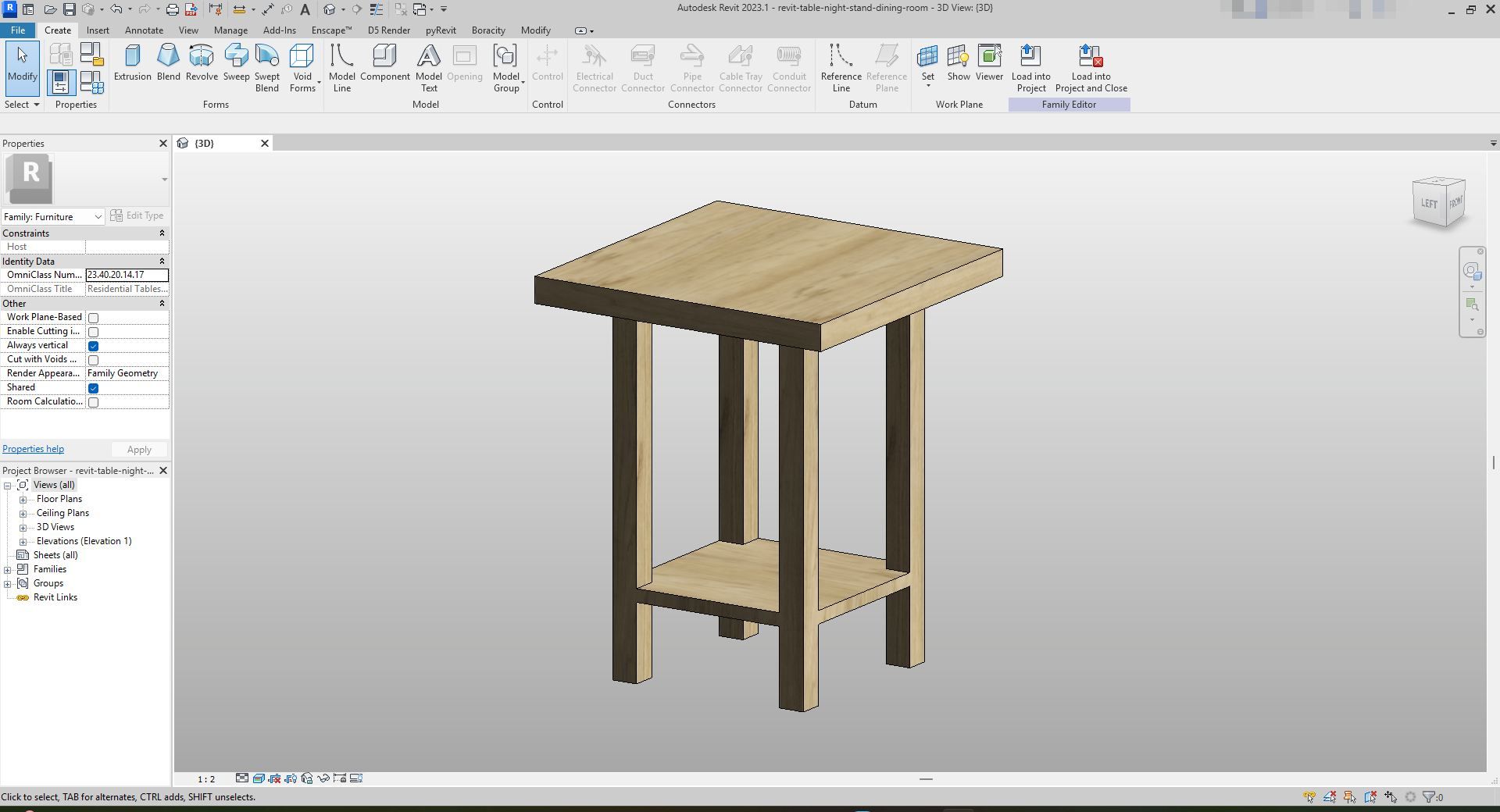This screenshot has height=812, width=1500.
Task: Expand the Floor Plans tree node
Action: [23, 500]
